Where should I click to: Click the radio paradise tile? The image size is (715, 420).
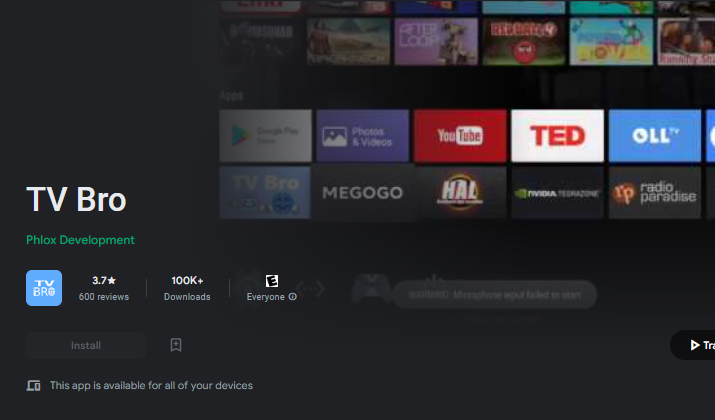coord(655,192)
